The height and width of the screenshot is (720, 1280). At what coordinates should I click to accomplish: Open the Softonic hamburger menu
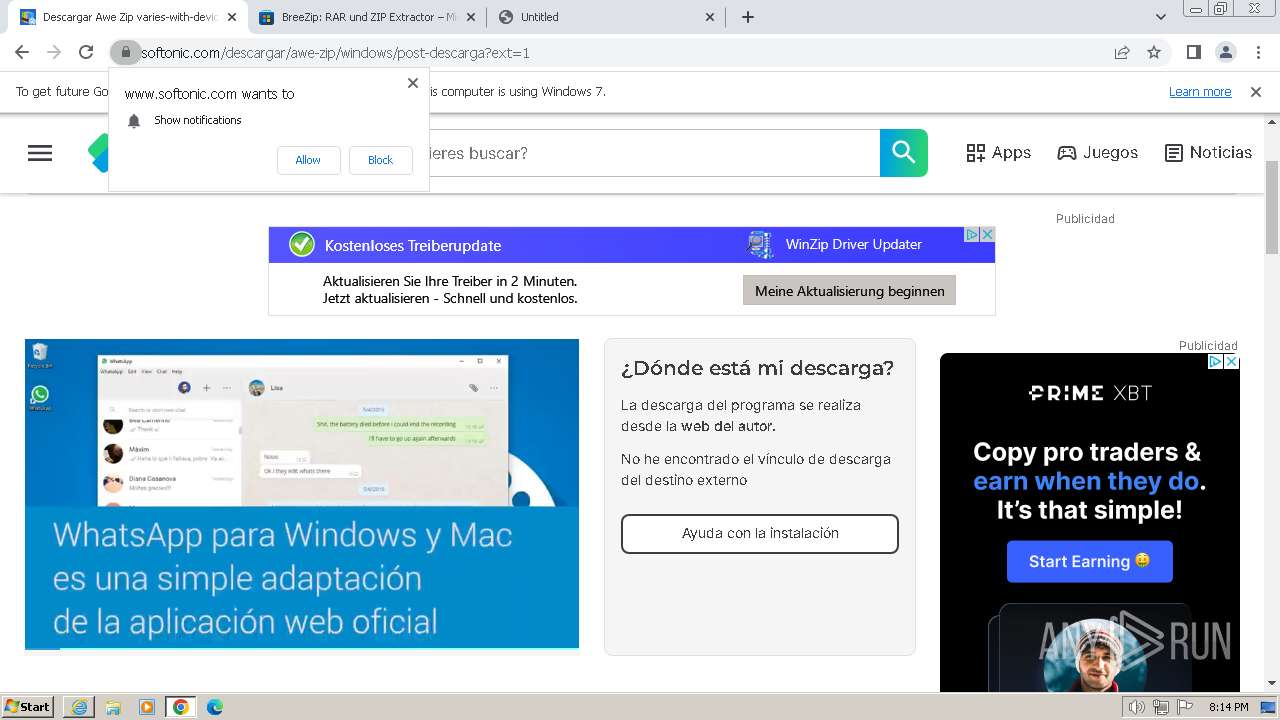(x=40, y=153)
